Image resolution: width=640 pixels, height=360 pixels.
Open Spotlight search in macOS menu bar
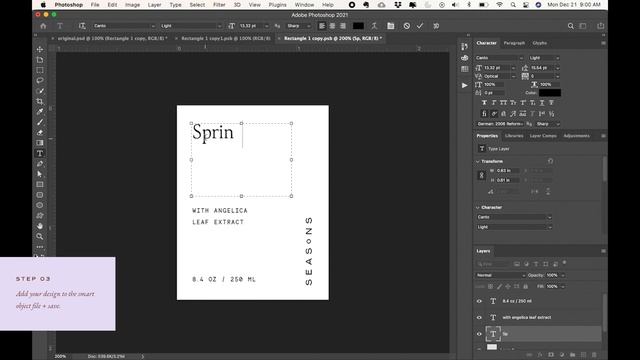[513, 5]
